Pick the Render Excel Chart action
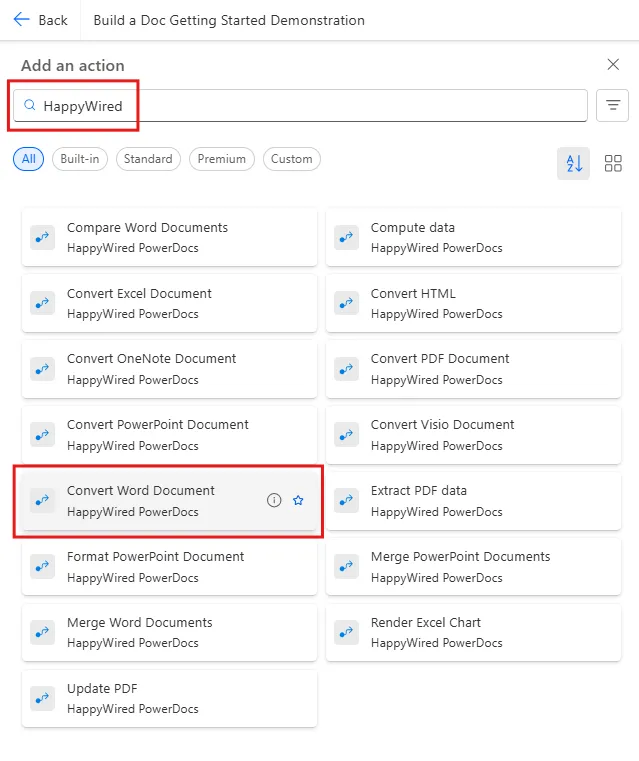Viewport: 639px width, 761px height. click(x=473, y=632)
